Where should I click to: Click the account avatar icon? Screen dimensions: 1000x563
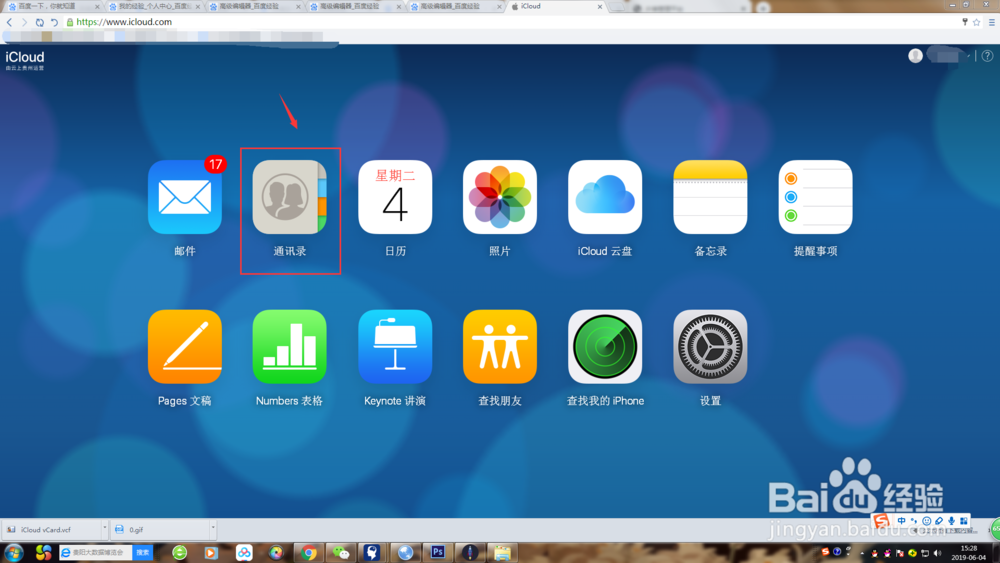(x=915, y=56)
